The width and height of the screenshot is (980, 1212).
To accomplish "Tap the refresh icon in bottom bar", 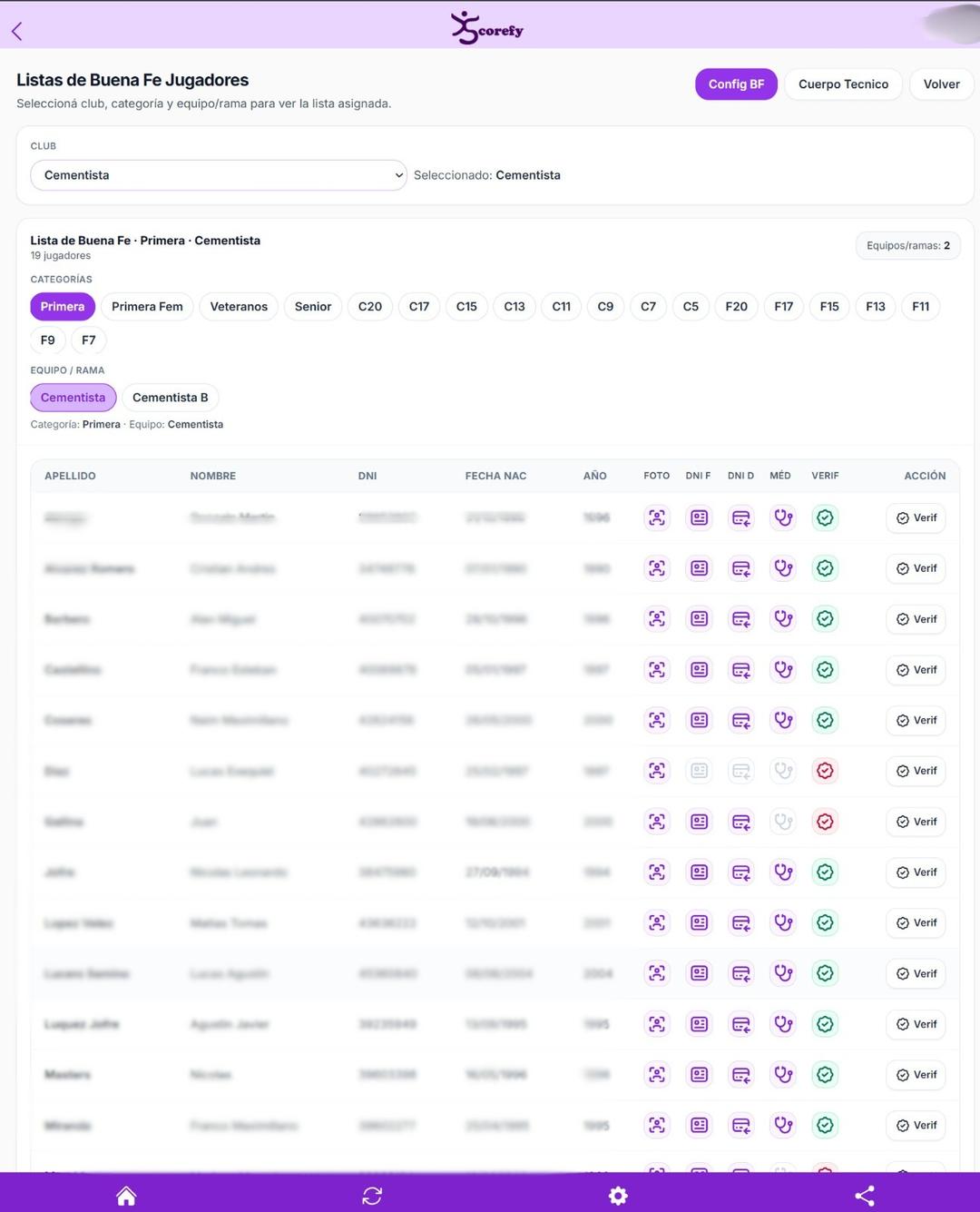I will point(372,1196).
